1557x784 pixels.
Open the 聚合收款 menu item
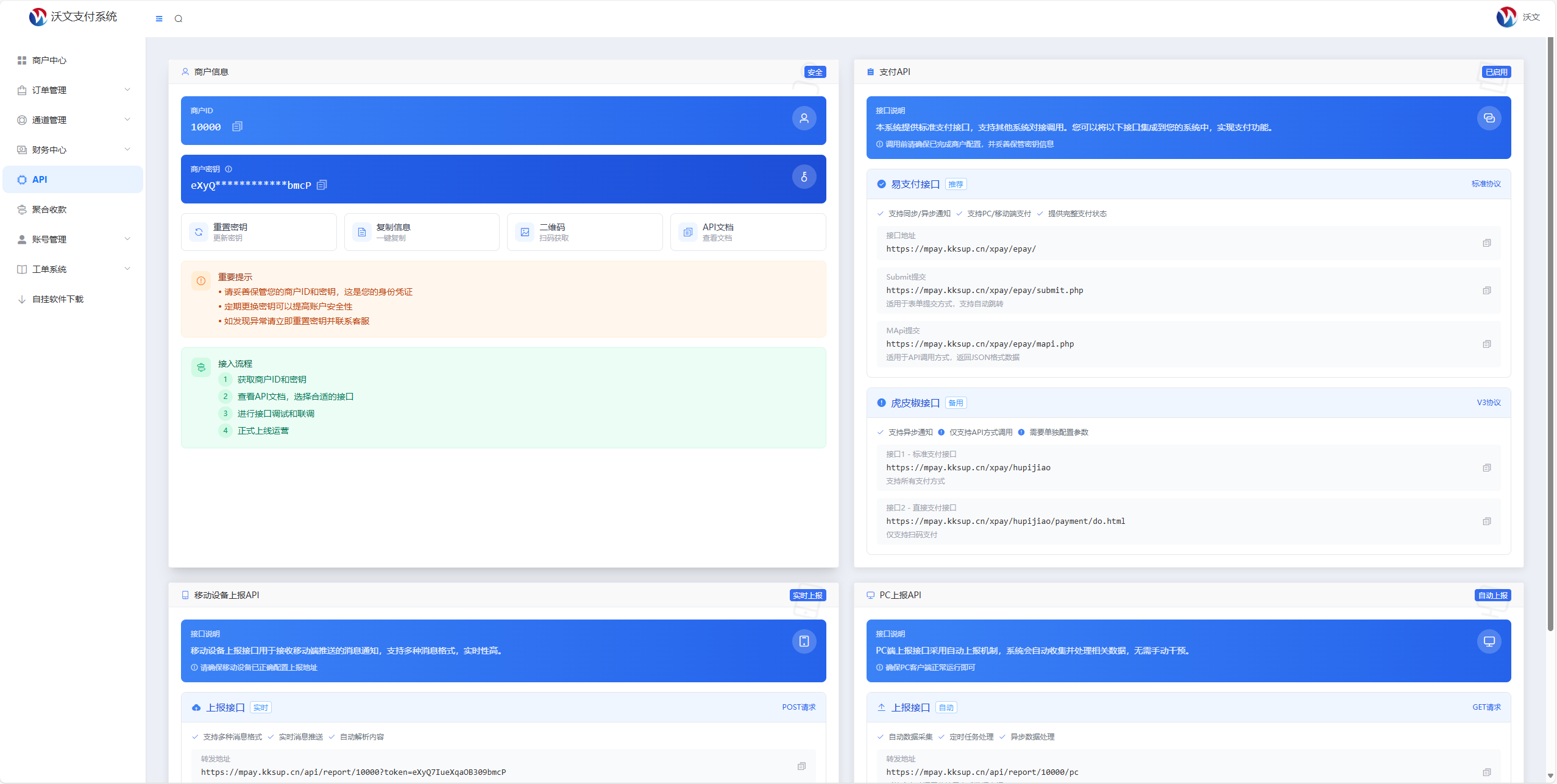point(49,210)
